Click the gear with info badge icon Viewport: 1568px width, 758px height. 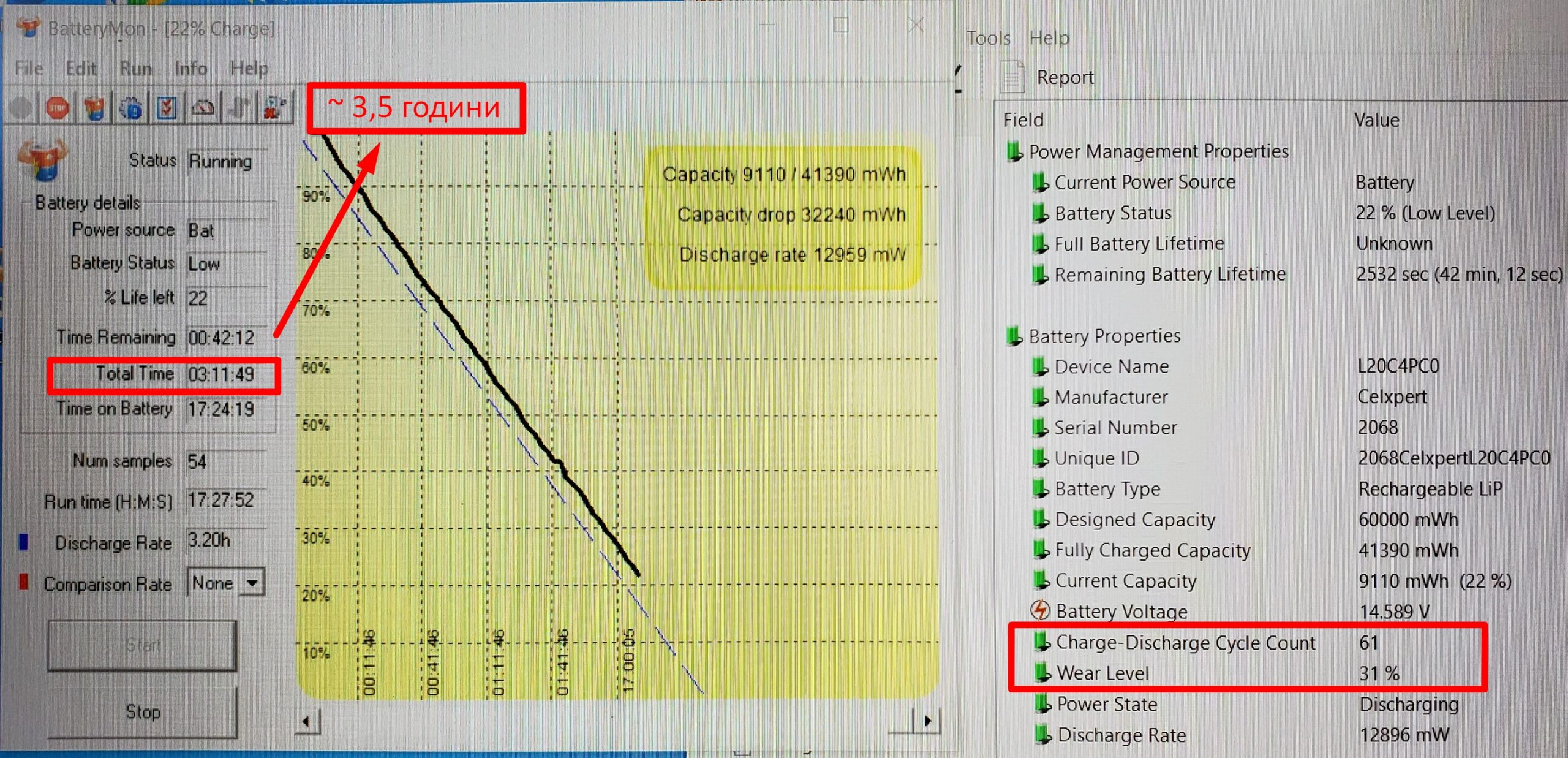(130, 108)
